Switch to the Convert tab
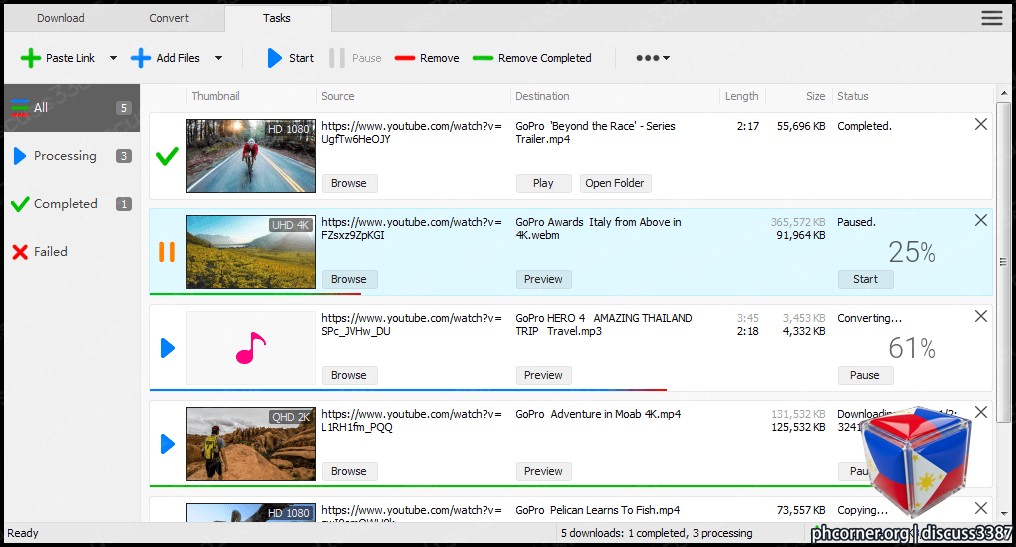1016x547 pixels. (169, 18)
